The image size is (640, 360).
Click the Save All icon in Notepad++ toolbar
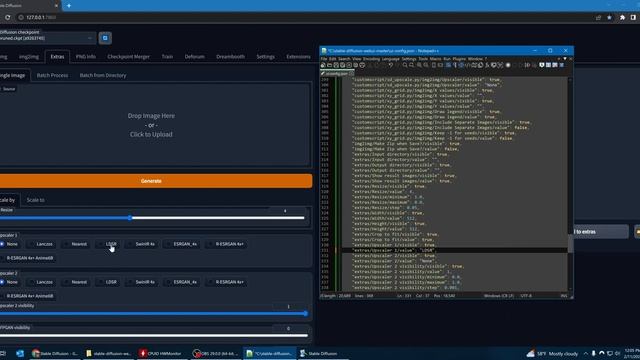click(342, 65)
